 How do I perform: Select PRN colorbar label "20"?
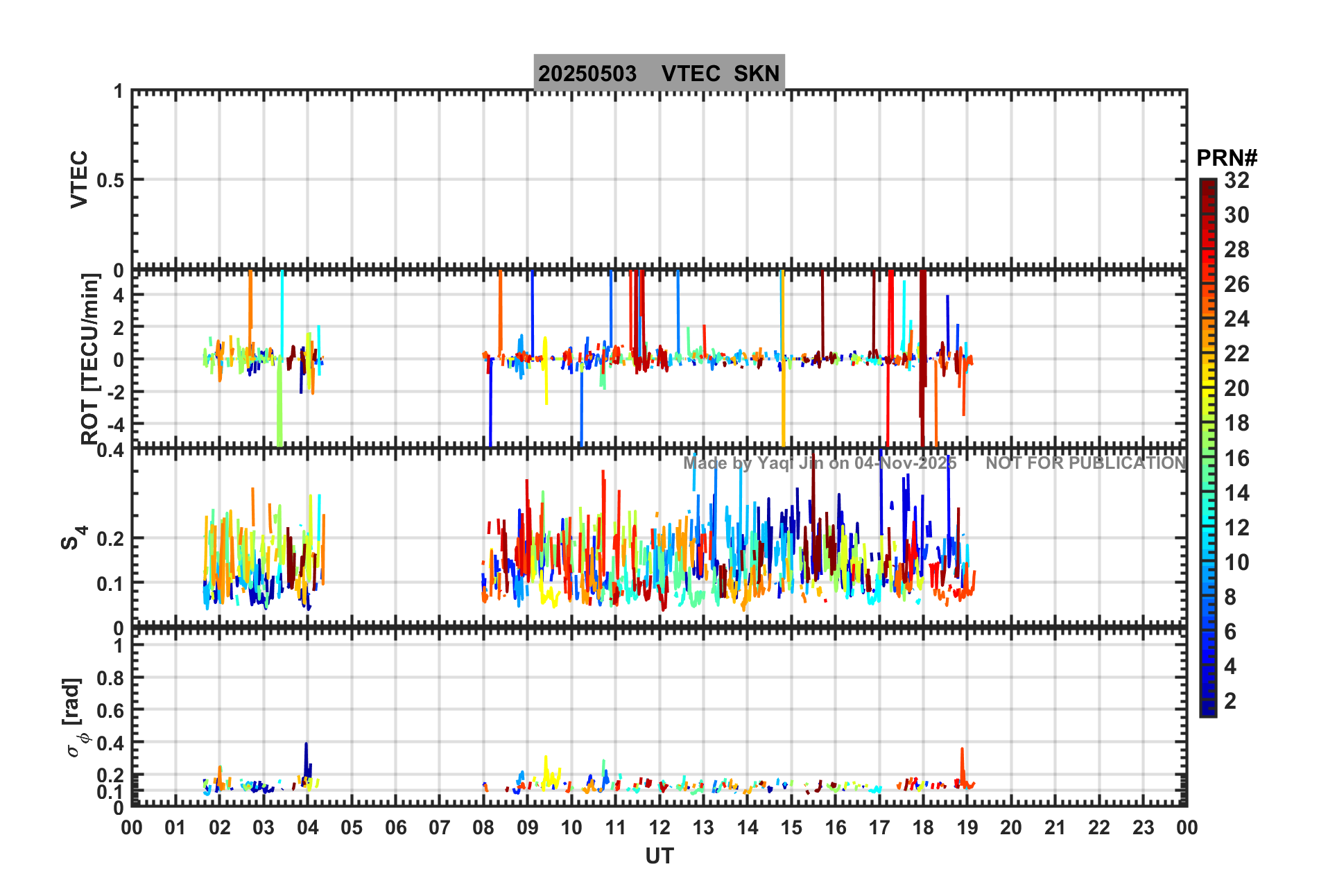click(1236, 388)
